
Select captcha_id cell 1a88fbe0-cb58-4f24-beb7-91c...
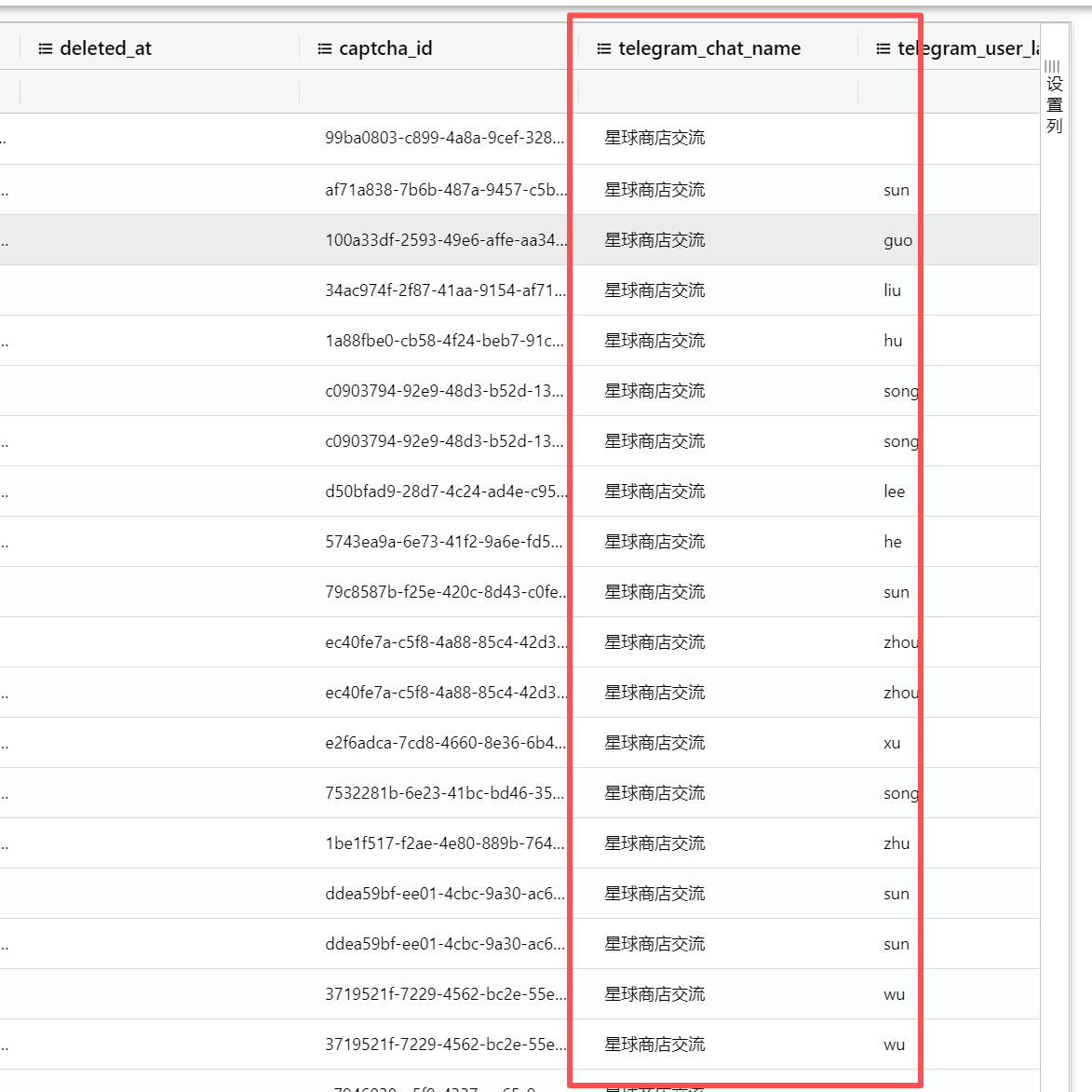pos(444,340)
